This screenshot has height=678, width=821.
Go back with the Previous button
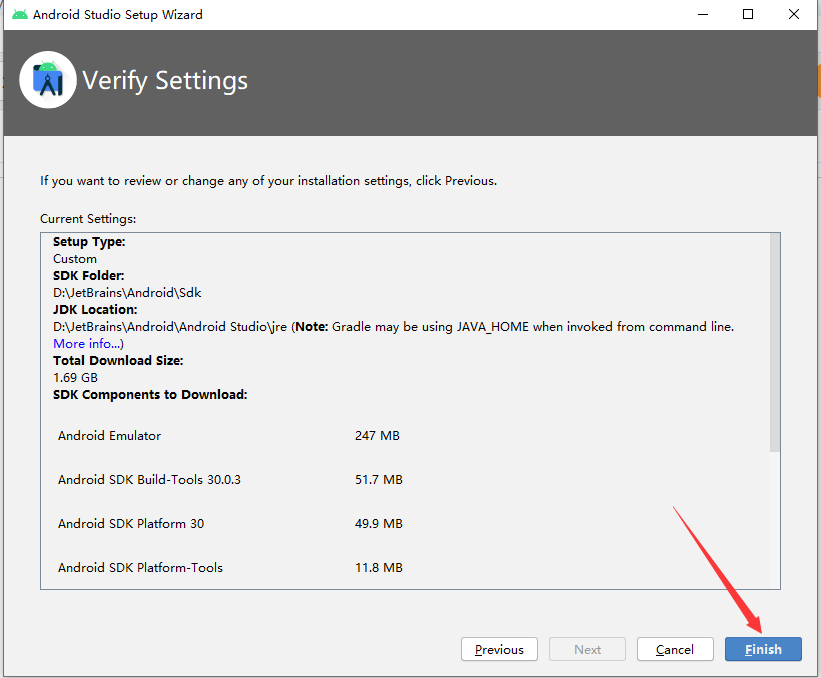pos(499,649)
